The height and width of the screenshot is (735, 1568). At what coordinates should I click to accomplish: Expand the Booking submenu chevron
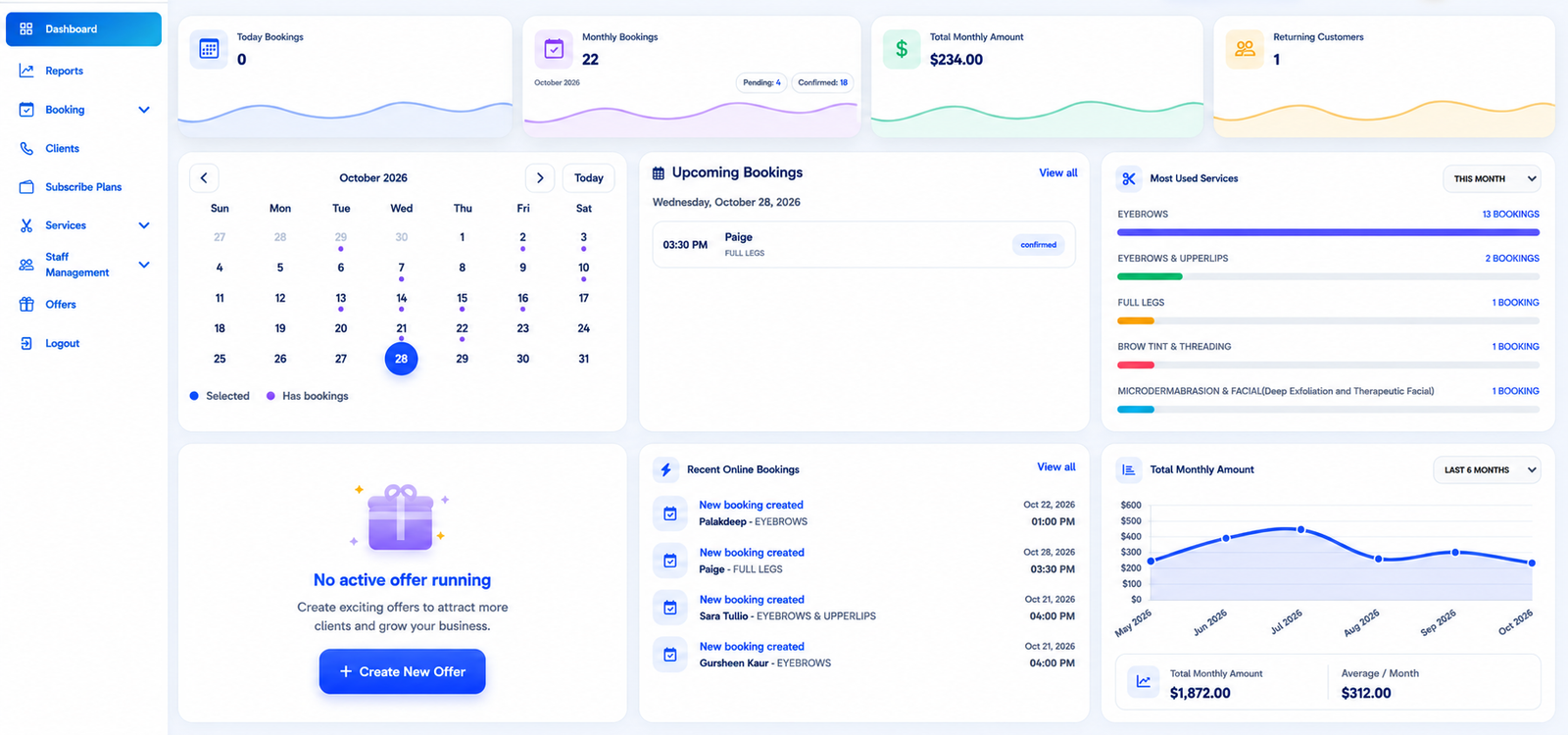(x=144, y=110)
